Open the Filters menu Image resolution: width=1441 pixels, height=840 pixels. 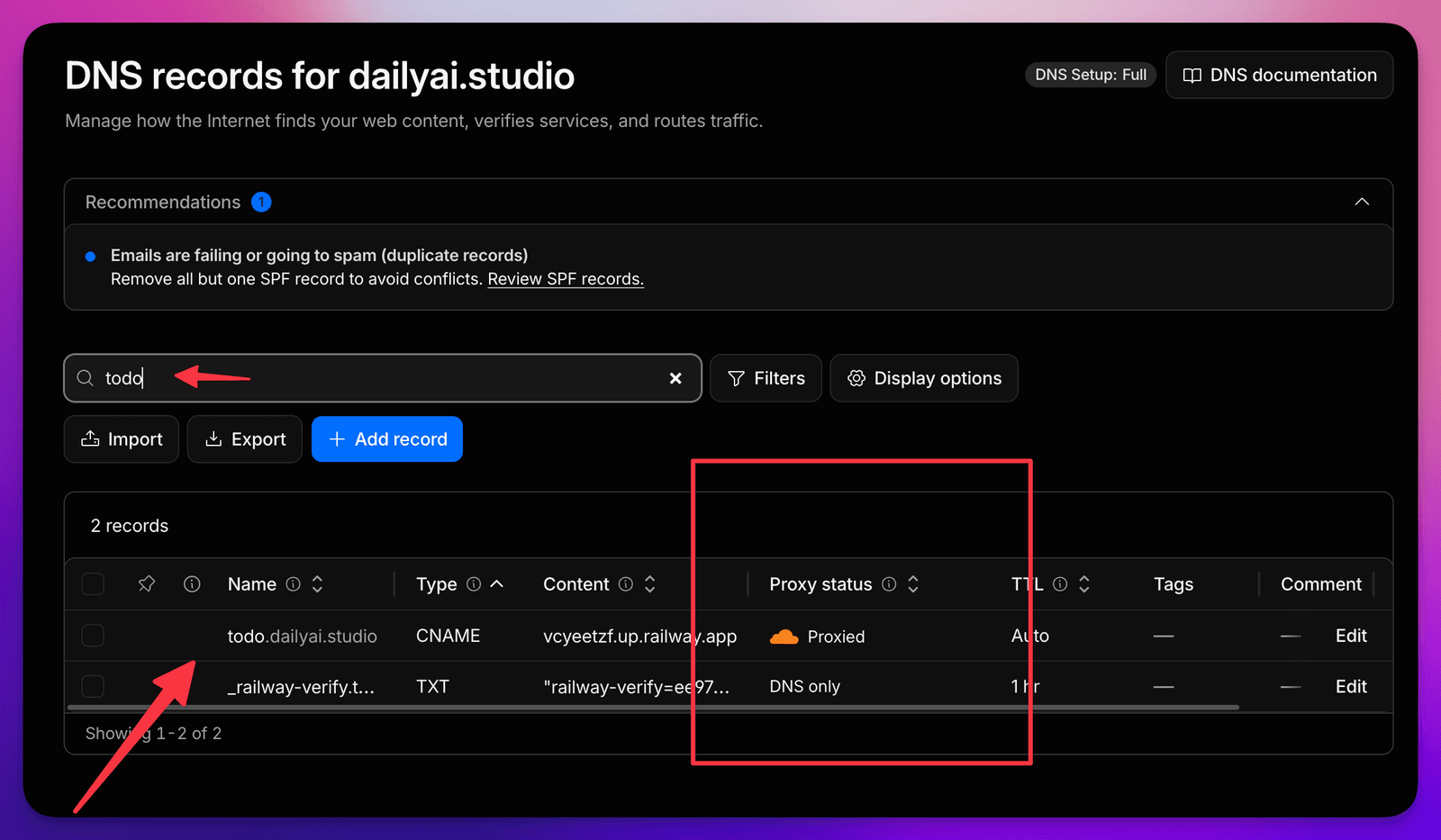[x=766, y=378]
